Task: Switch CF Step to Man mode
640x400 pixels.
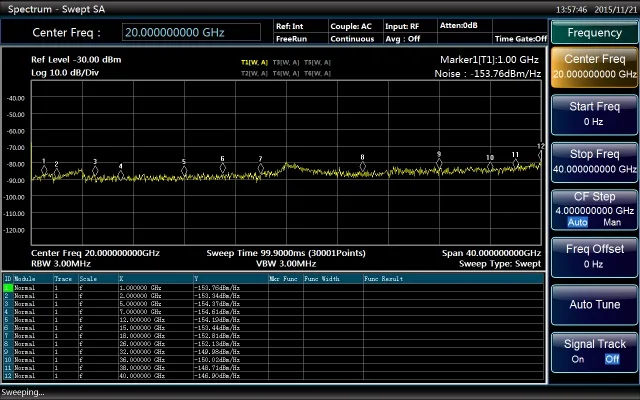Action: pyautogui.click(x=611, y=222)
